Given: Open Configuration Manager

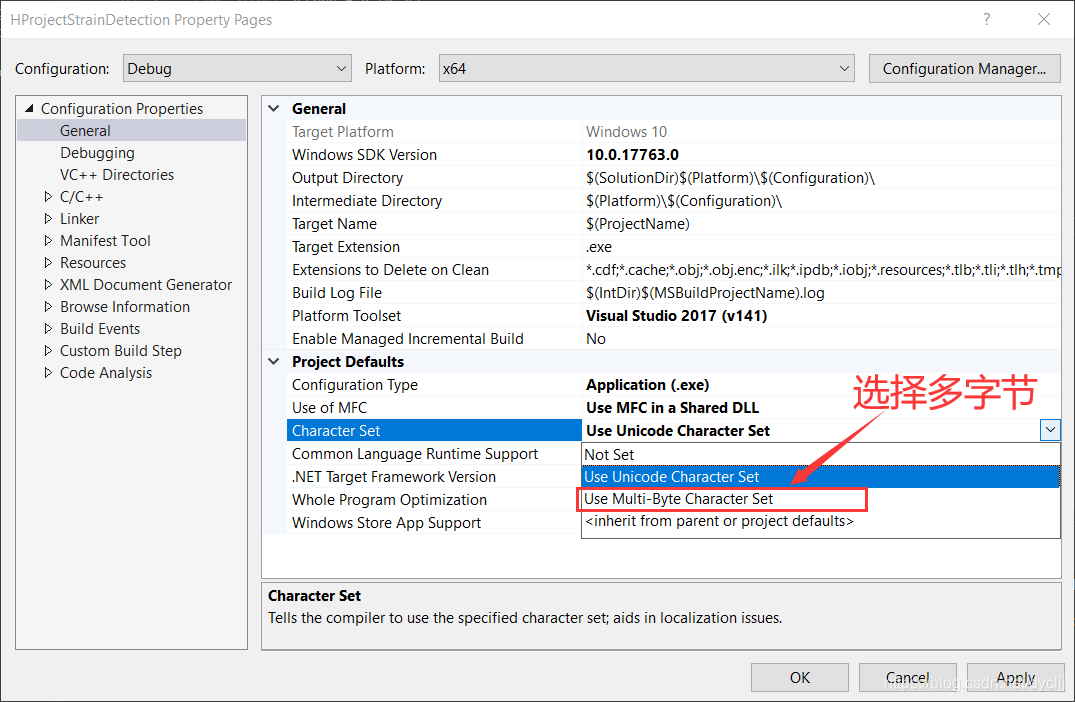Looking at the screenshot, I should point(965,69).
